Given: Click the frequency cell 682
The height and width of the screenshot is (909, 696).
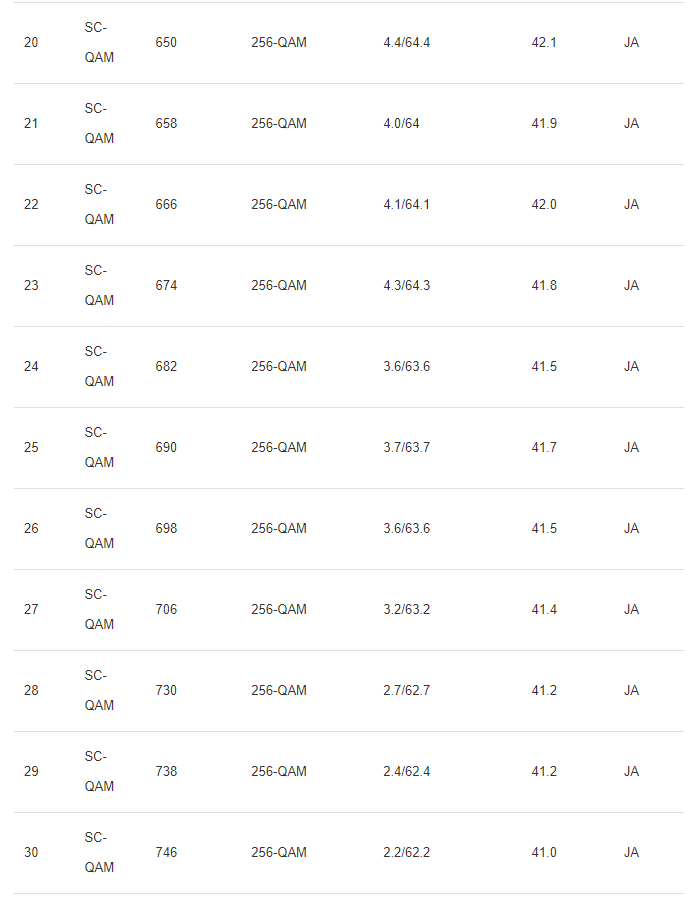Looking at the screenshot, I should [x=166, y=367].
